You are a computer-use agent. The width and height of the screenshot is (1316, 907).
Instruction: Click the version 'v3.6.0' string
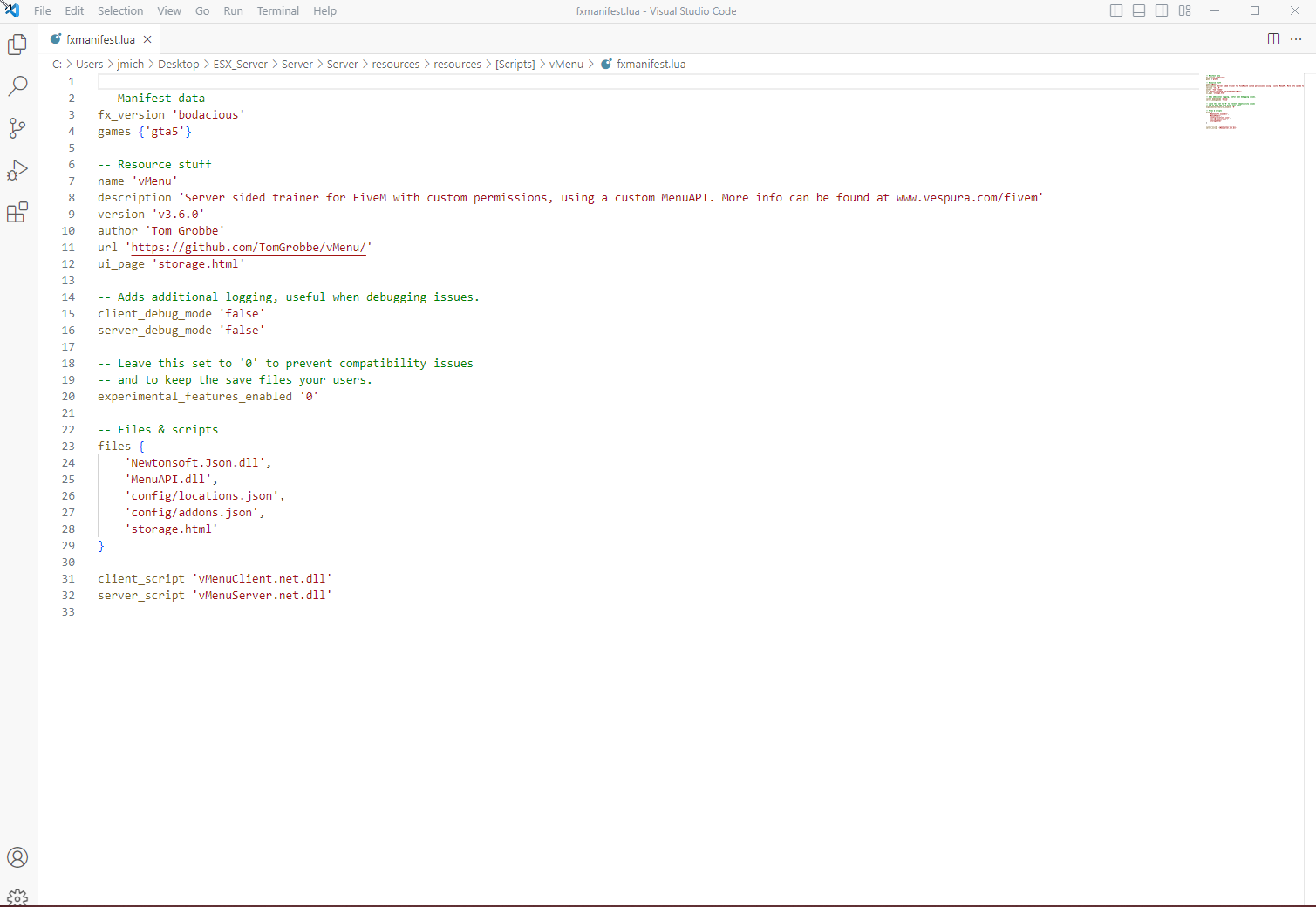click(178, 215)
